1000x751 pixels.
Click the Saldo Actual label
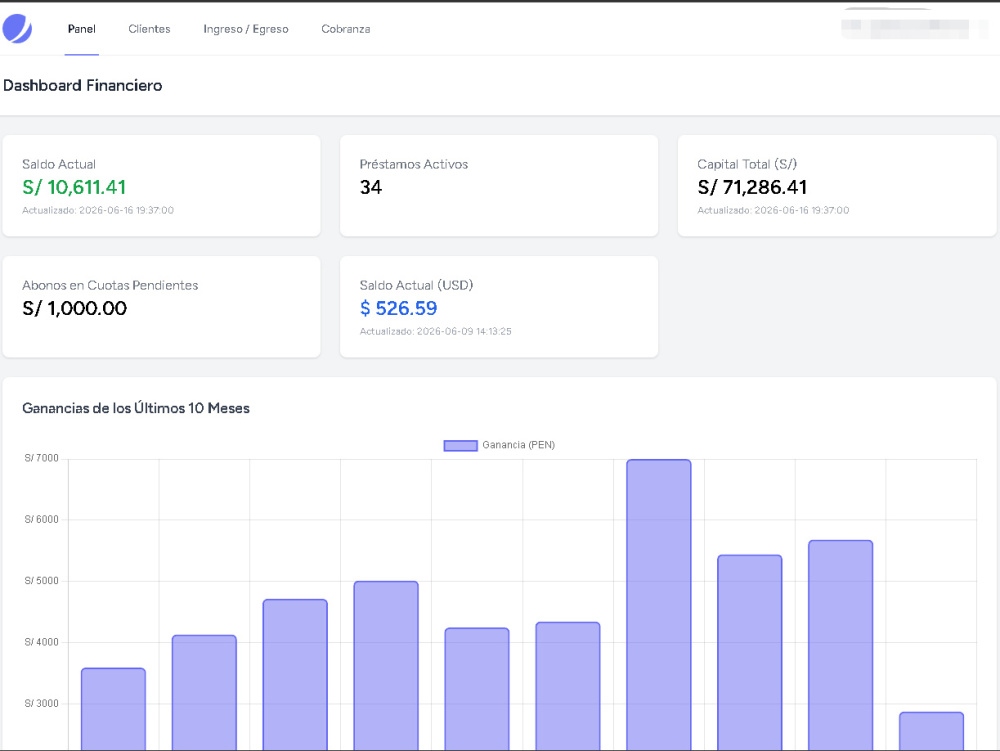point(59,164)
